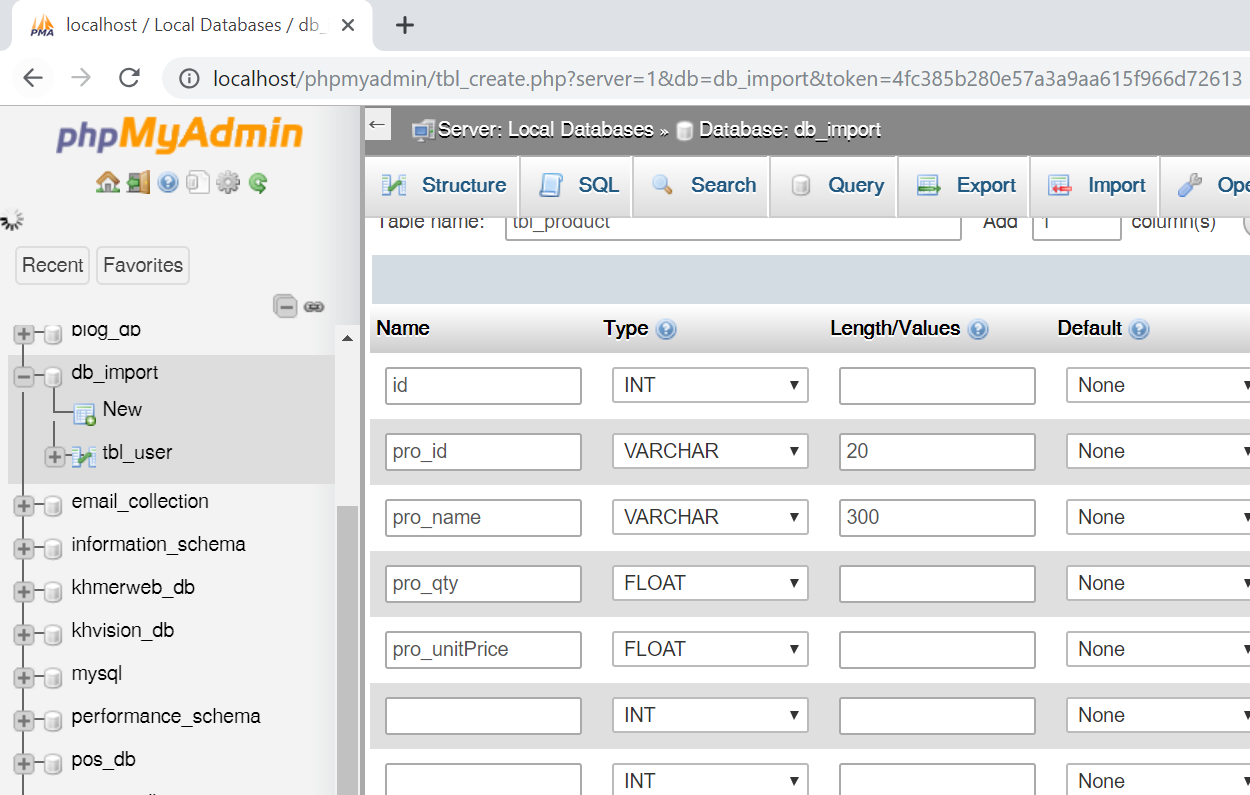Open the Query tab
The image size is (1250, 795).
click(x=834, y=185)
